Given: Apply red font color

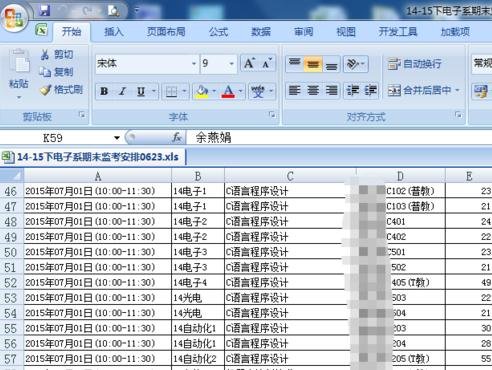Looking at the screenshot, I should click(x=228, y=91).
